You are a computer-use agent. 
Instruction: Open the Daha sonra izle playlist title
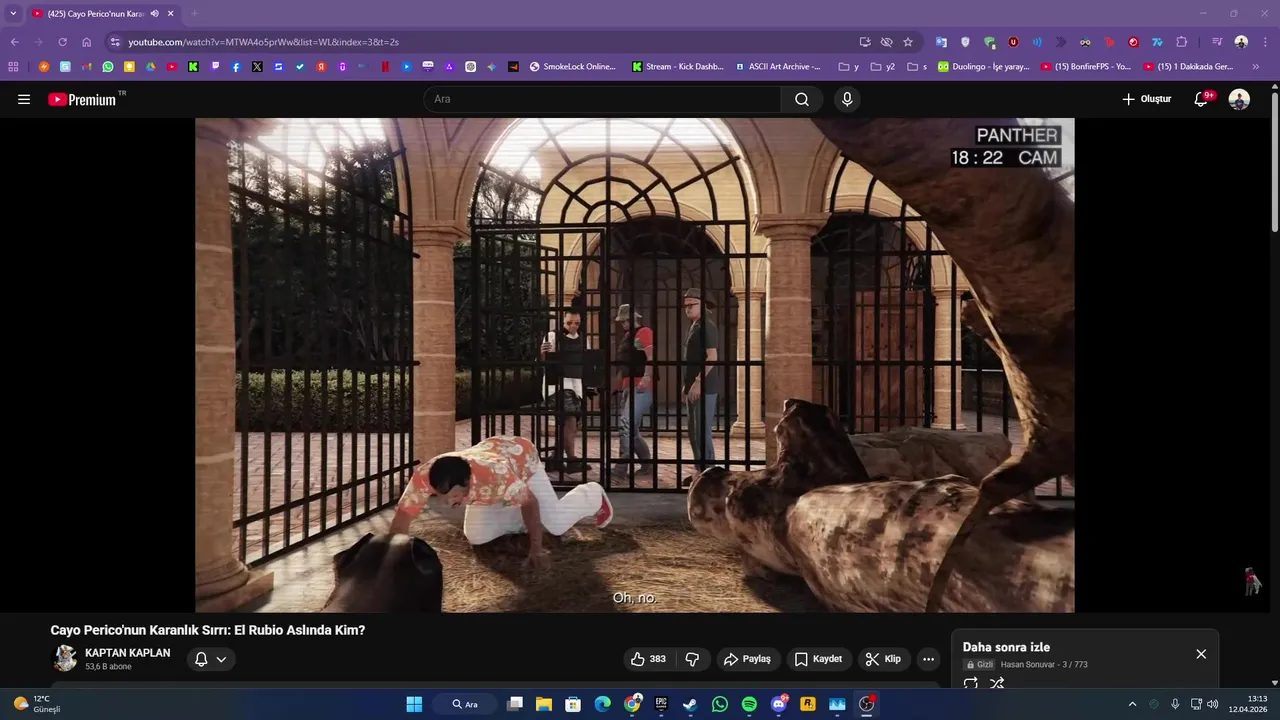[1006, 647]
